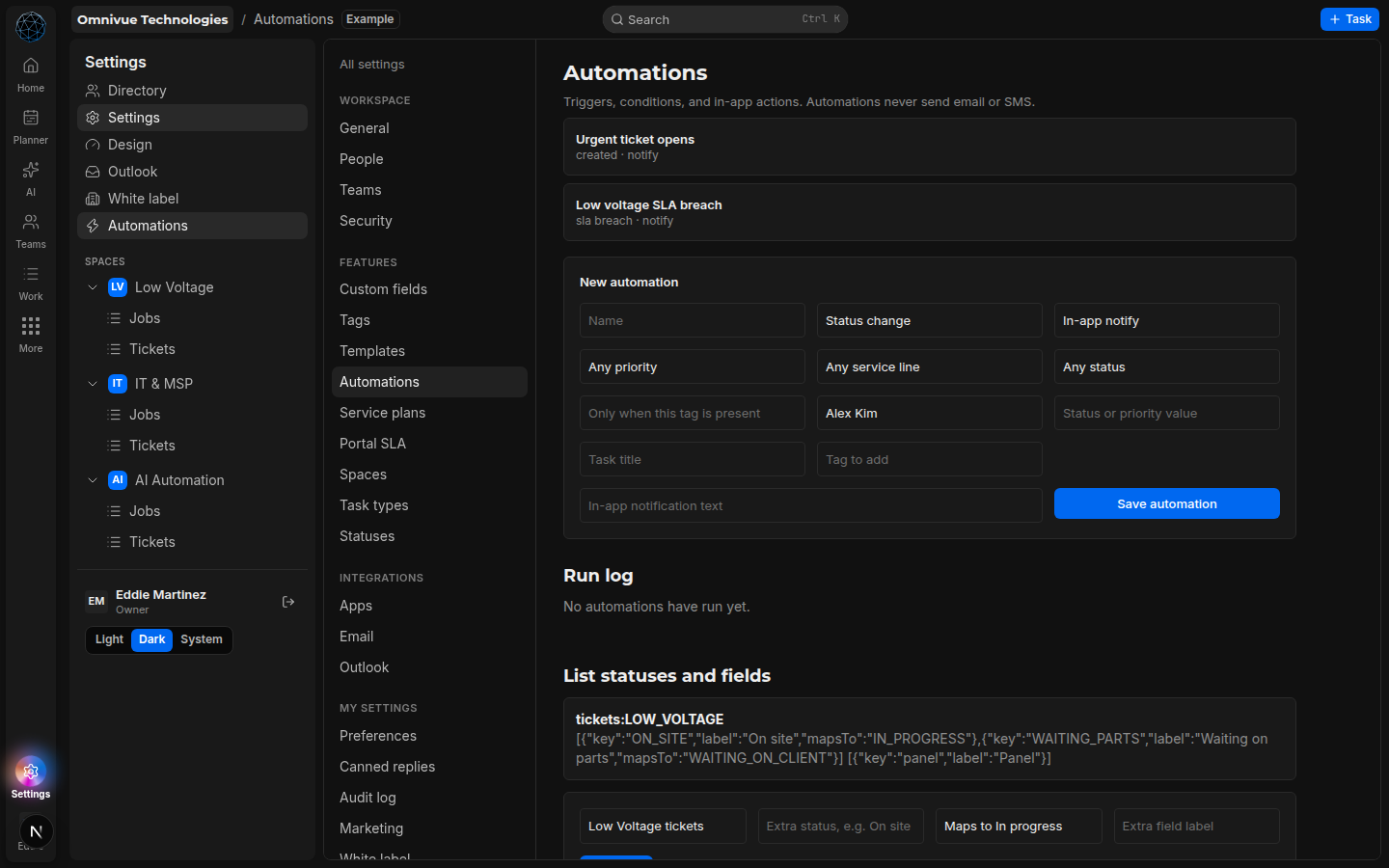This screenshot has height=868, width=1389.
Task: Collapse the Low Voltage space
Action: 93,287
